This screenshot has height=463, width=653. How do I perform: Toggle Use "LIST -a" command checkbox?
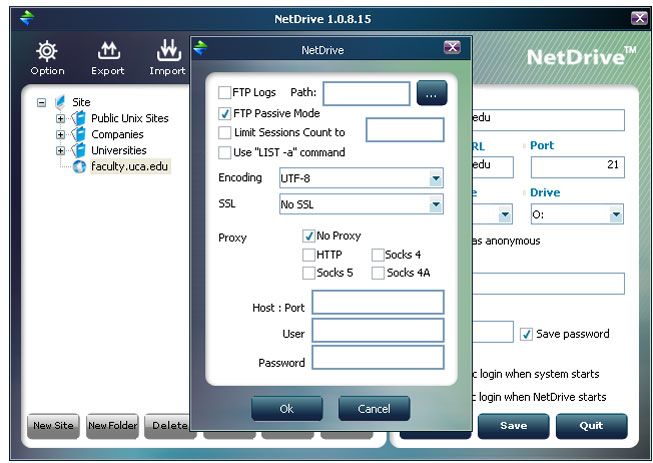(224, 152)
